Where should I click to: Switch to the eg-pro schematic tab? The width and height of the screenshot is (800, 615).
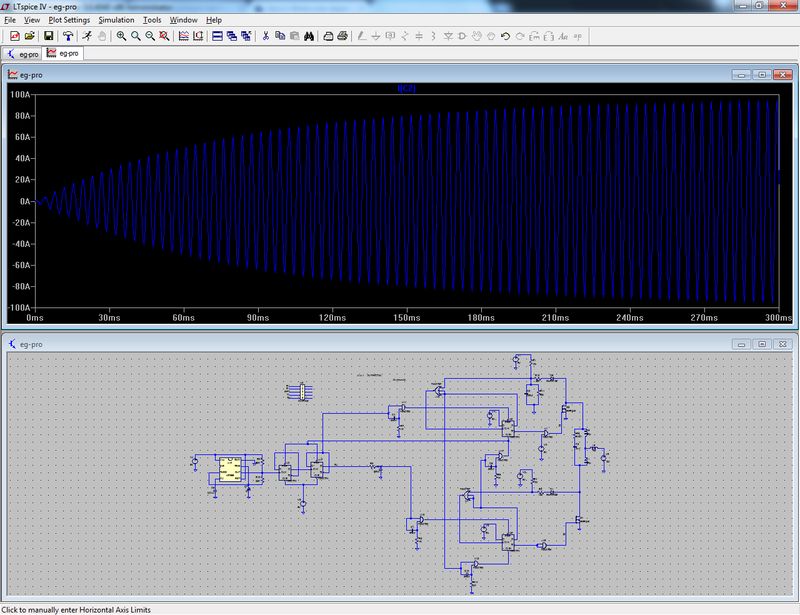click(x=22, y=54)
